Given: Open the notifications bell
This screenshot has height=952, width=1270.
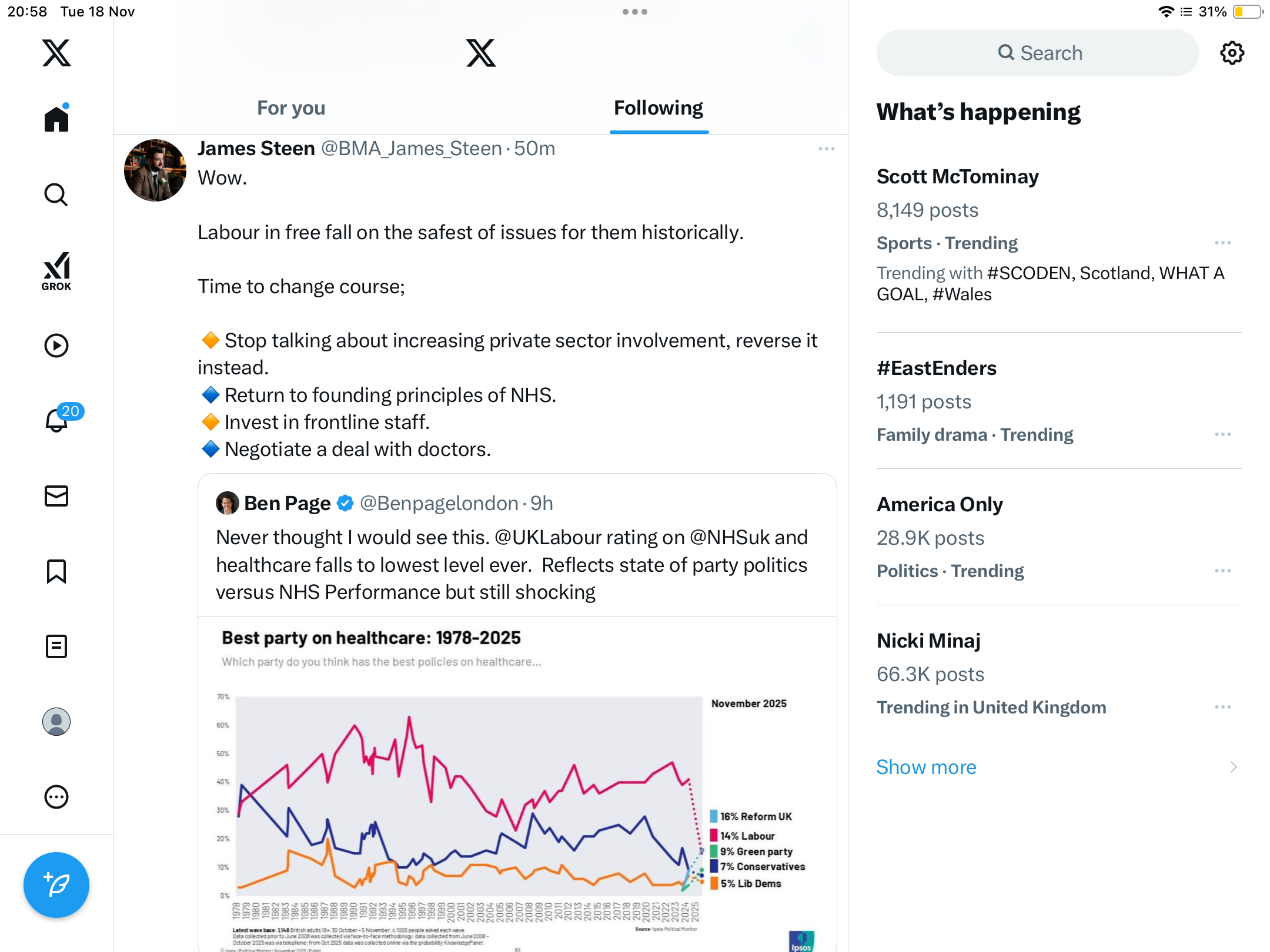Looking at the screenshot, I should click(x=57, y=420).
